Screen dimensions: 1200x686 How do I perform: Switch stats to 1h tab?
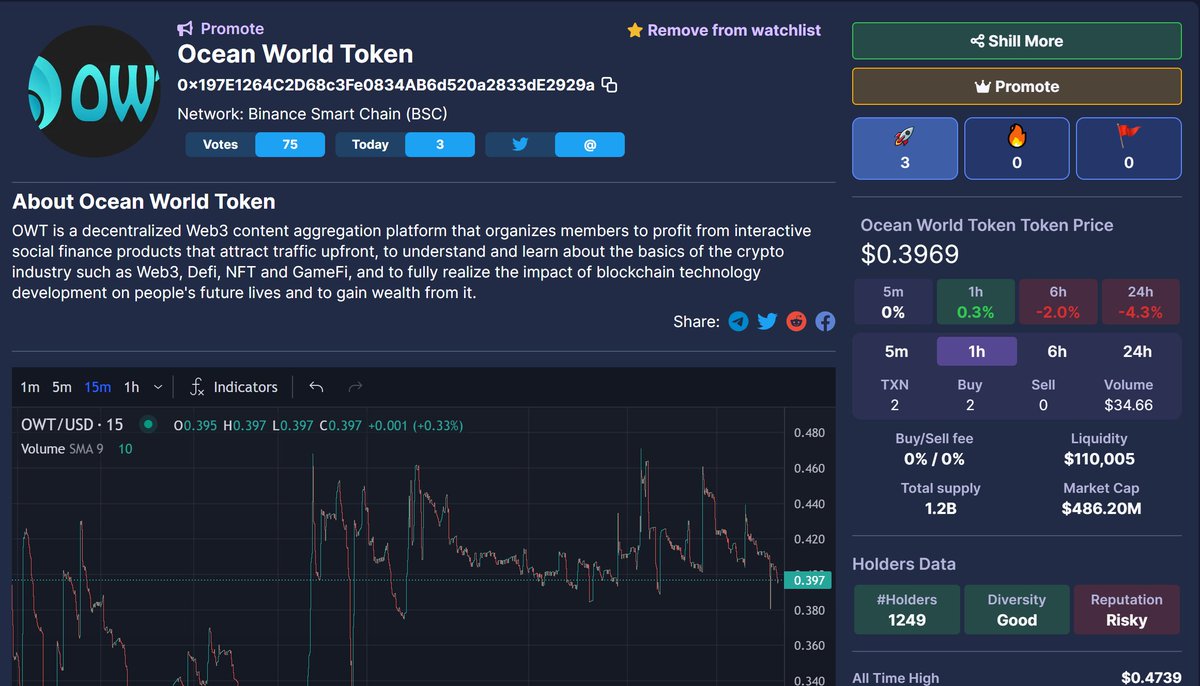click(977, 351)
